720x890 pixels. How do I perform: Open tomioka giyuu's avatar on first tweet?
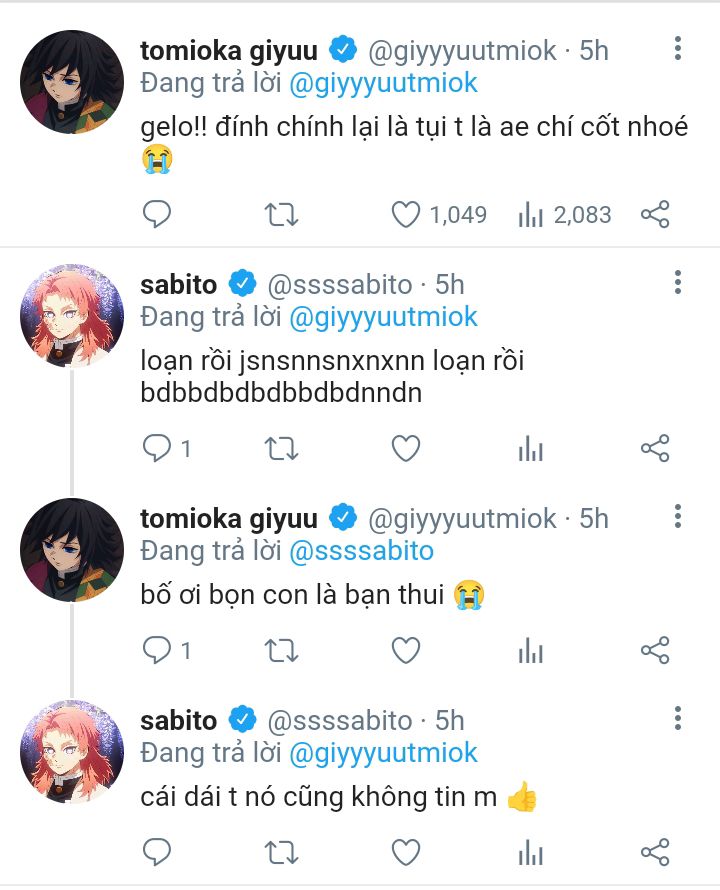click(72, 82)
